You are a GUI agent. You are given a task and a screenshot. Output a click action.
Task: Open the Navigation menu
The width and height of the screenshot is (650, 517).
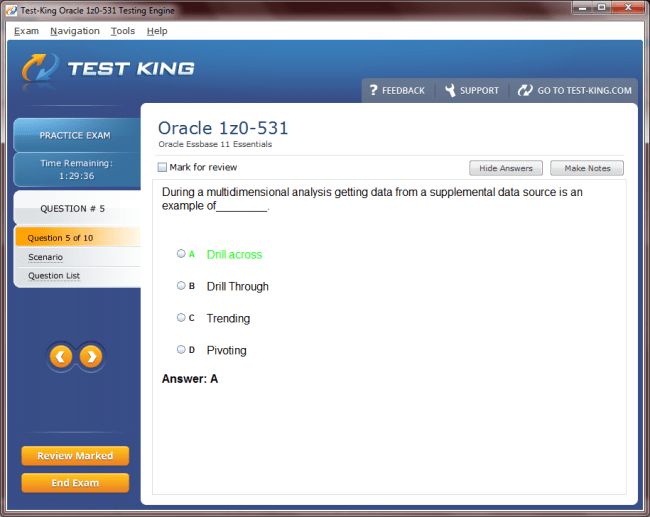pyautogui.click(x=75, y=31)
